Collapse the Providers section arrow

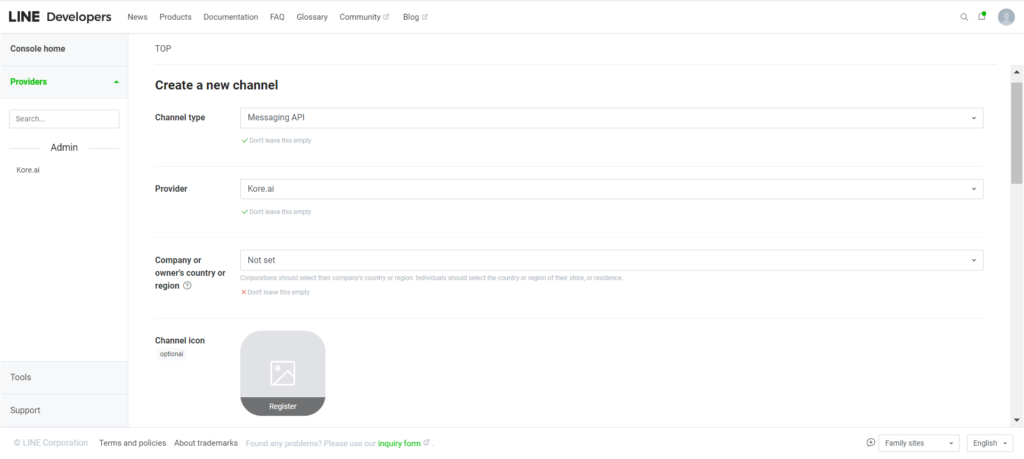pyautogui.click(x=116, y=82)
